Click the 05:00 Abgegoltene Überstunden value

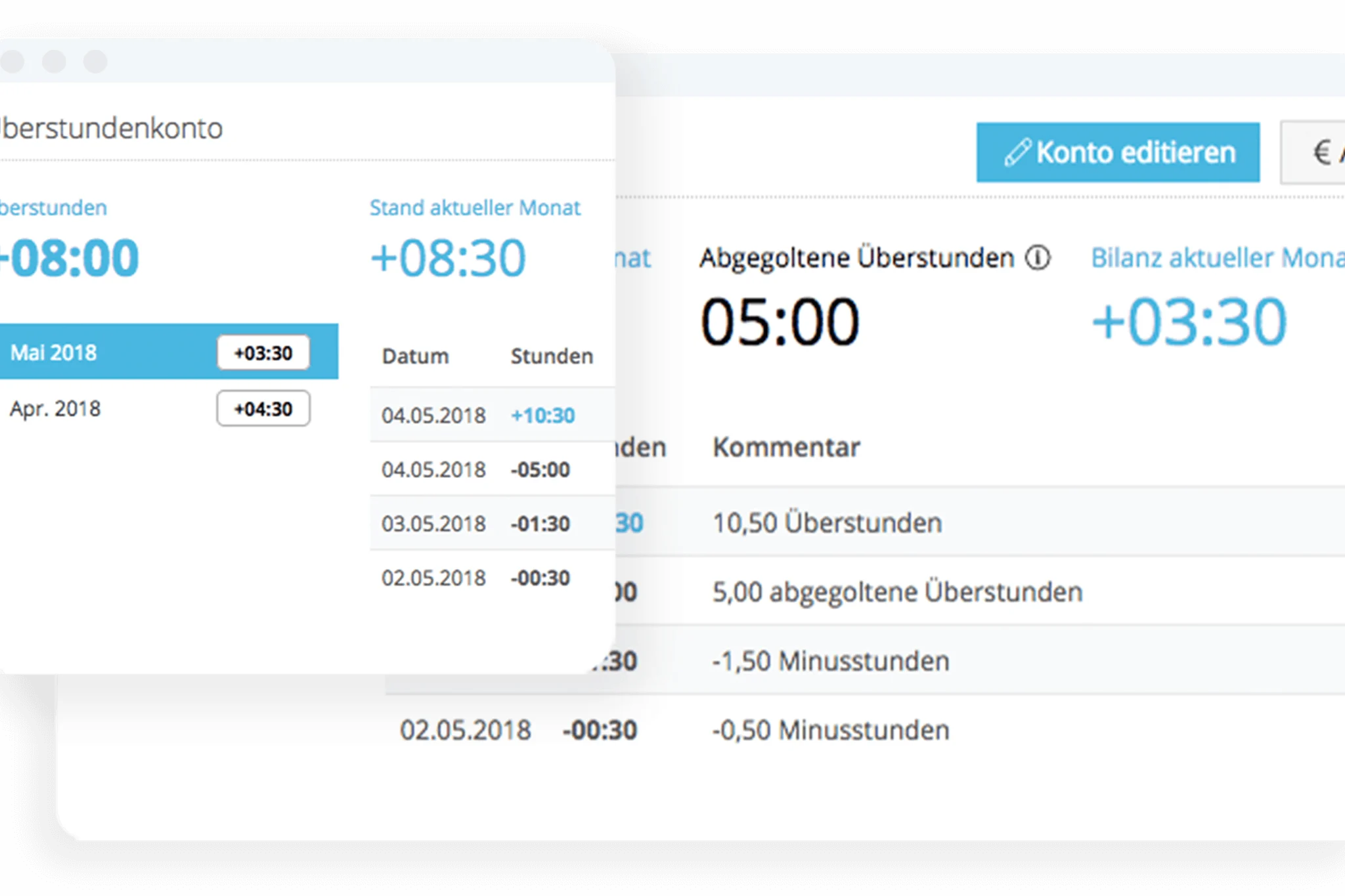780,322
